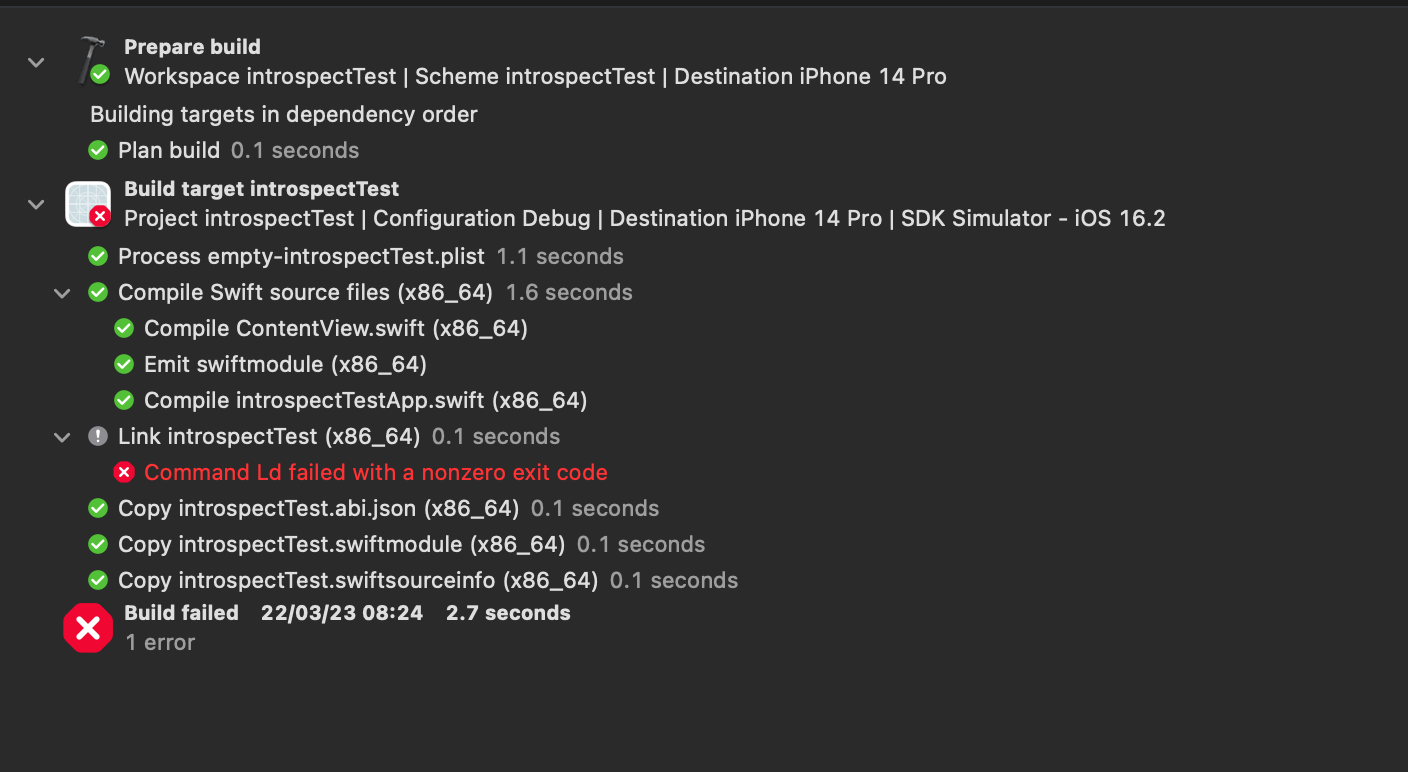Click the red cross icon on Command Ld error

click(x=124, y=472)
